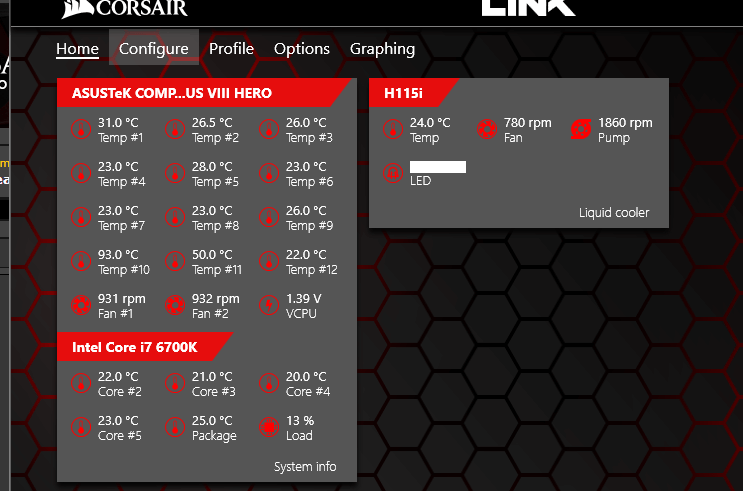Click the 1.39 V VCPU reading
This screenshot has height=491, width=743.
(304, 299)
